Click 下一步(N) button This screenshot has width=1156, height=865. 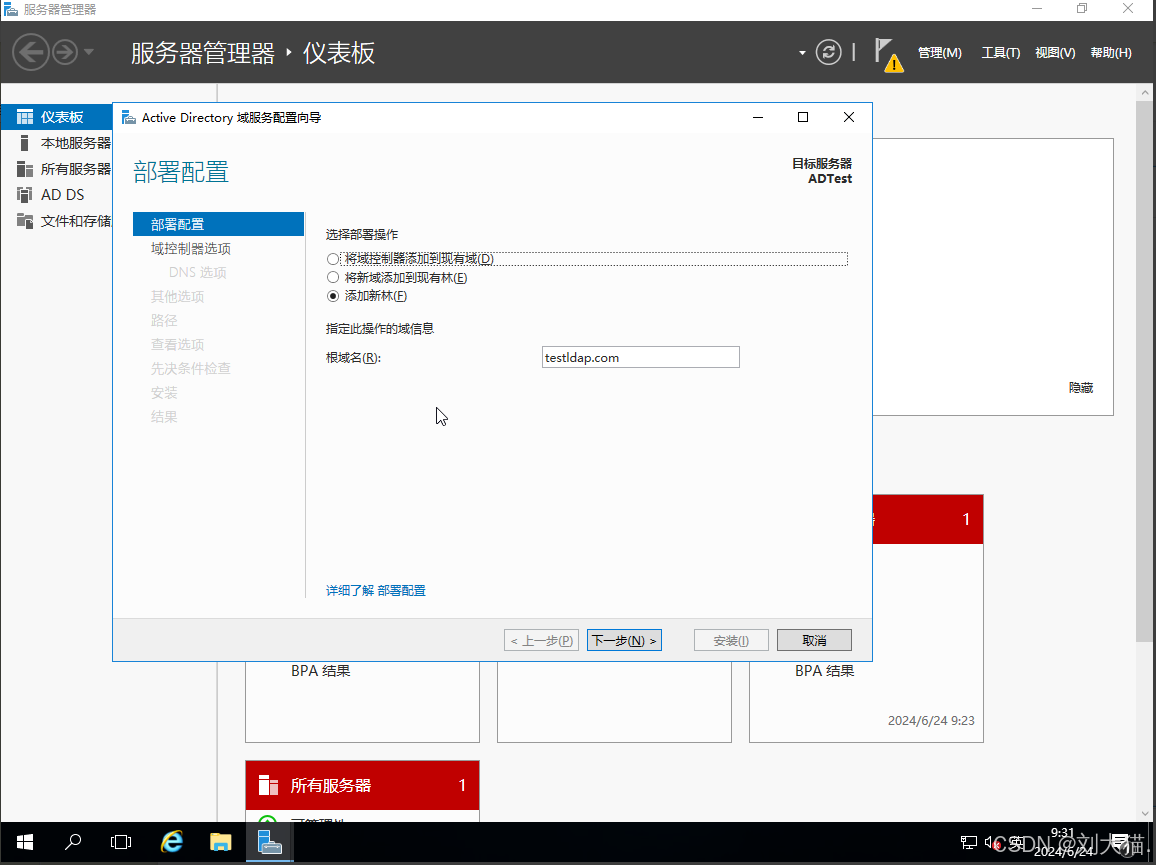pyautogui.click(x=624, y=640)
